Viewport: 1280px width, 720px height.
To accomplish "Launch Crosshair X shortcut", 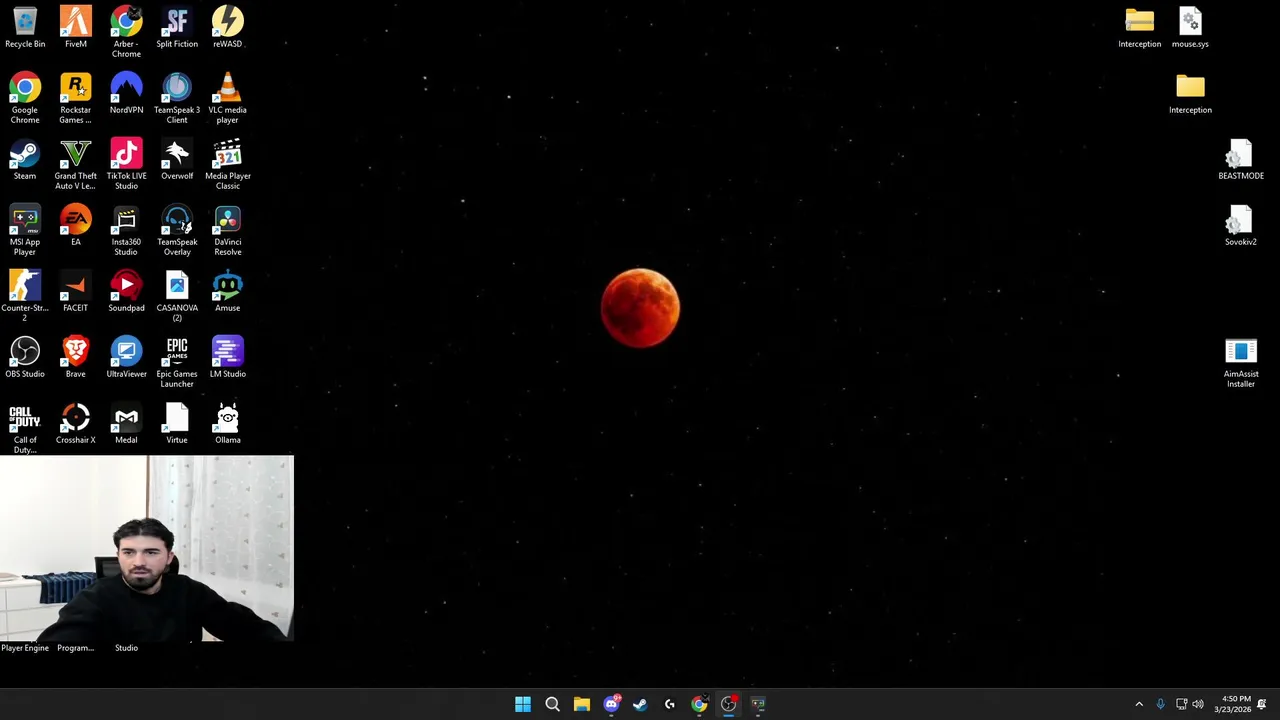I will point(75,423).
